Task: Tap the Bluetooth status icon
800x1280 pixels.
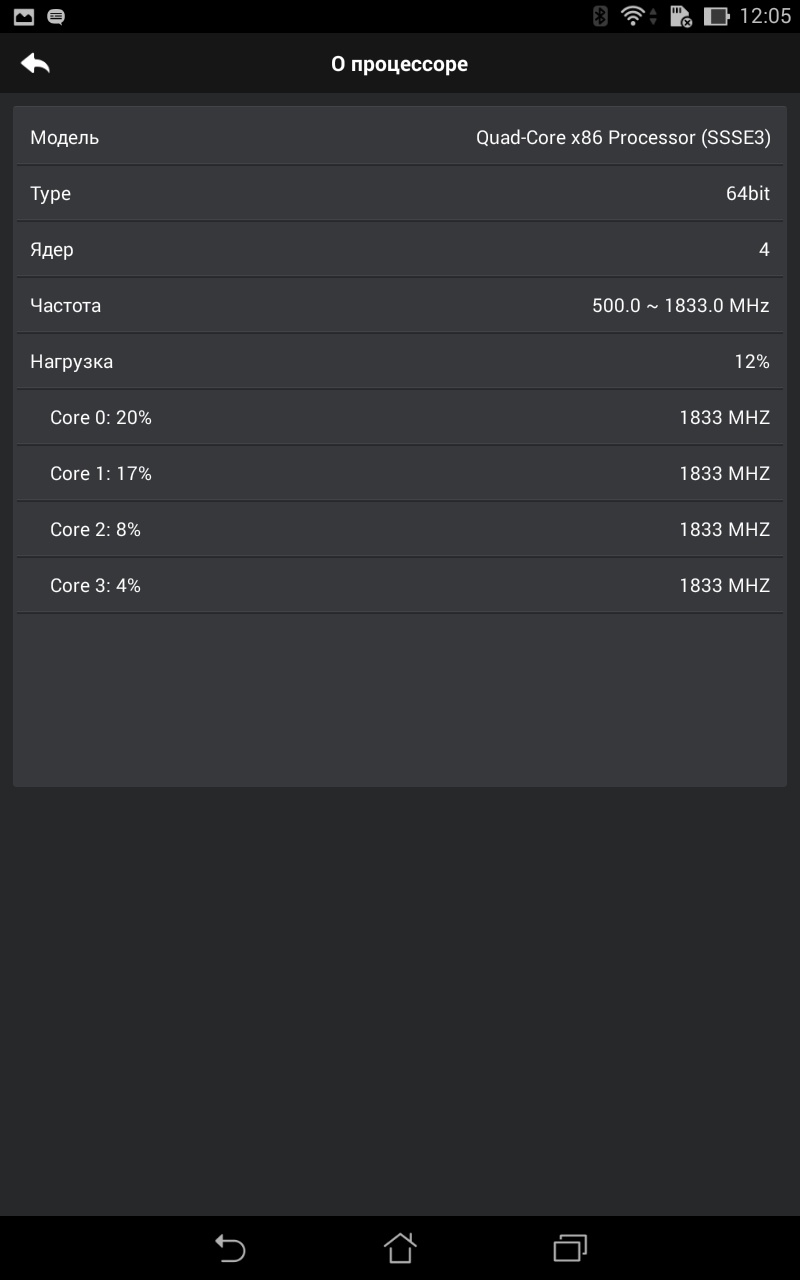Action: [x=600, y=16]
